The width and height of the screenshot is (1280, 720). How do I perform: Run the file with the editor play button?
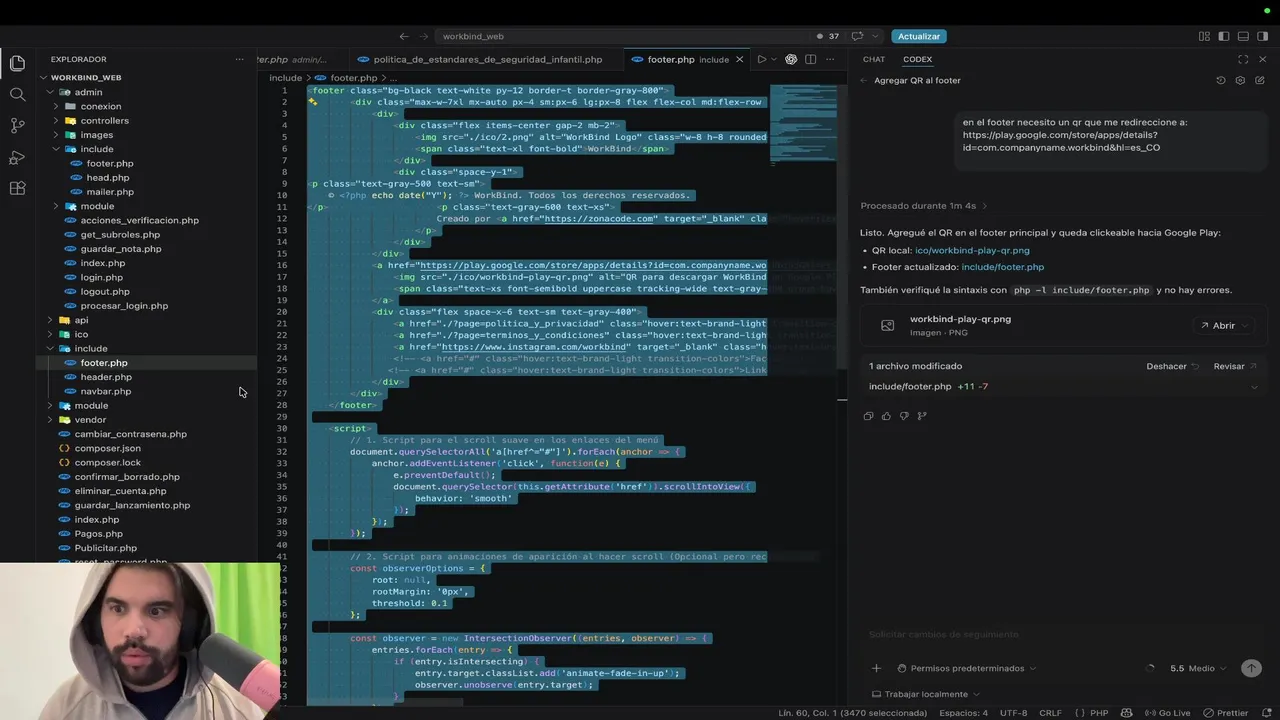(x=761, y=59)
